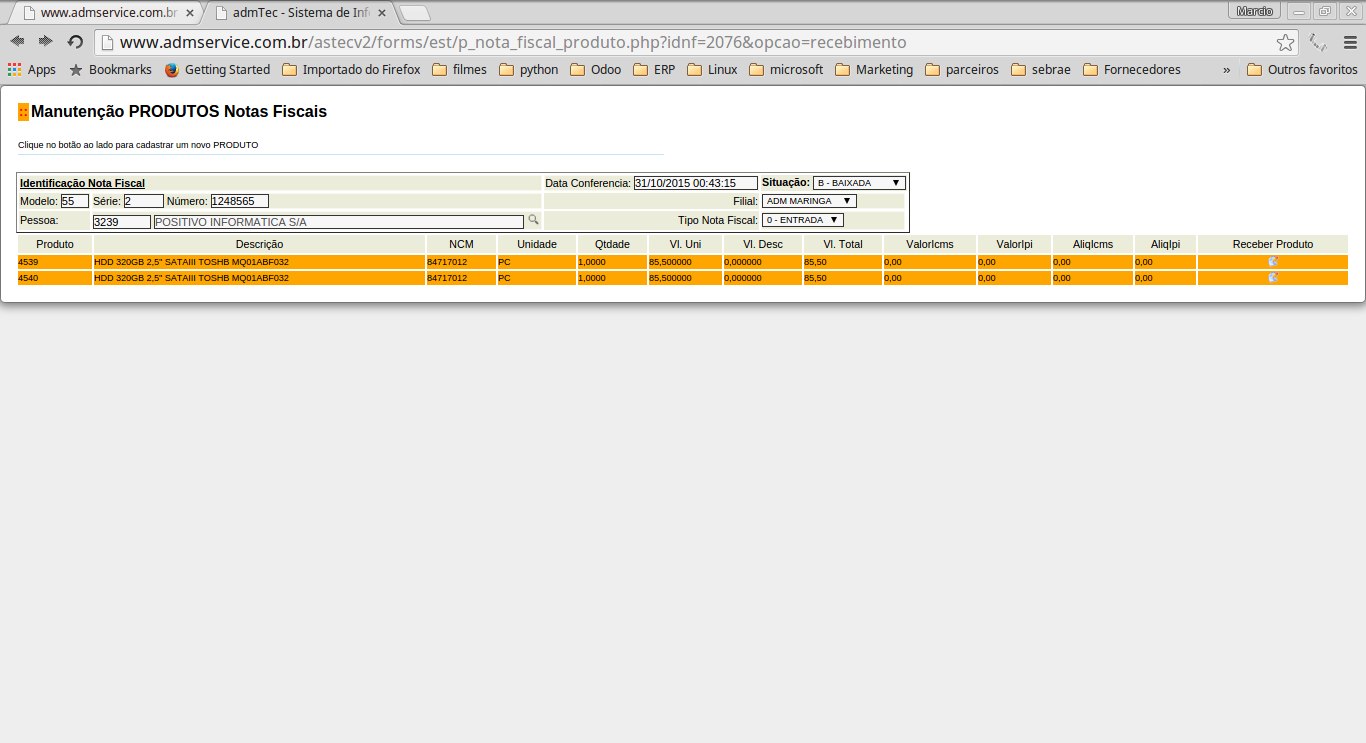The width and height of the screenshot is (1366, 743).
Task: Open the Outros favoritos folder
Action: point(1302,70)
